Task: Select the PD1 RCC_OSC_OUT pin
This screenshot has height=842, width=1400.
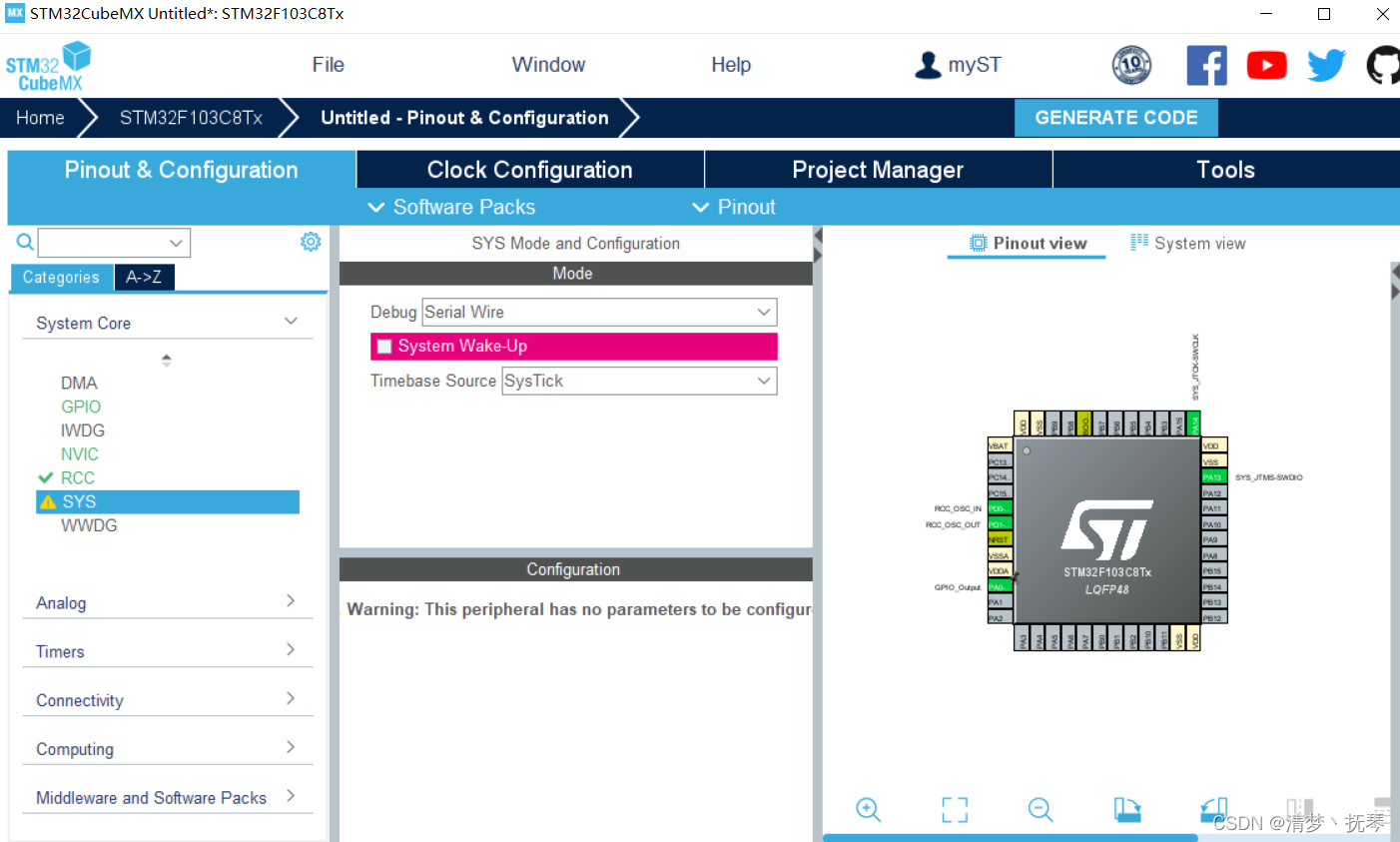Action: tap(1001, 524)
